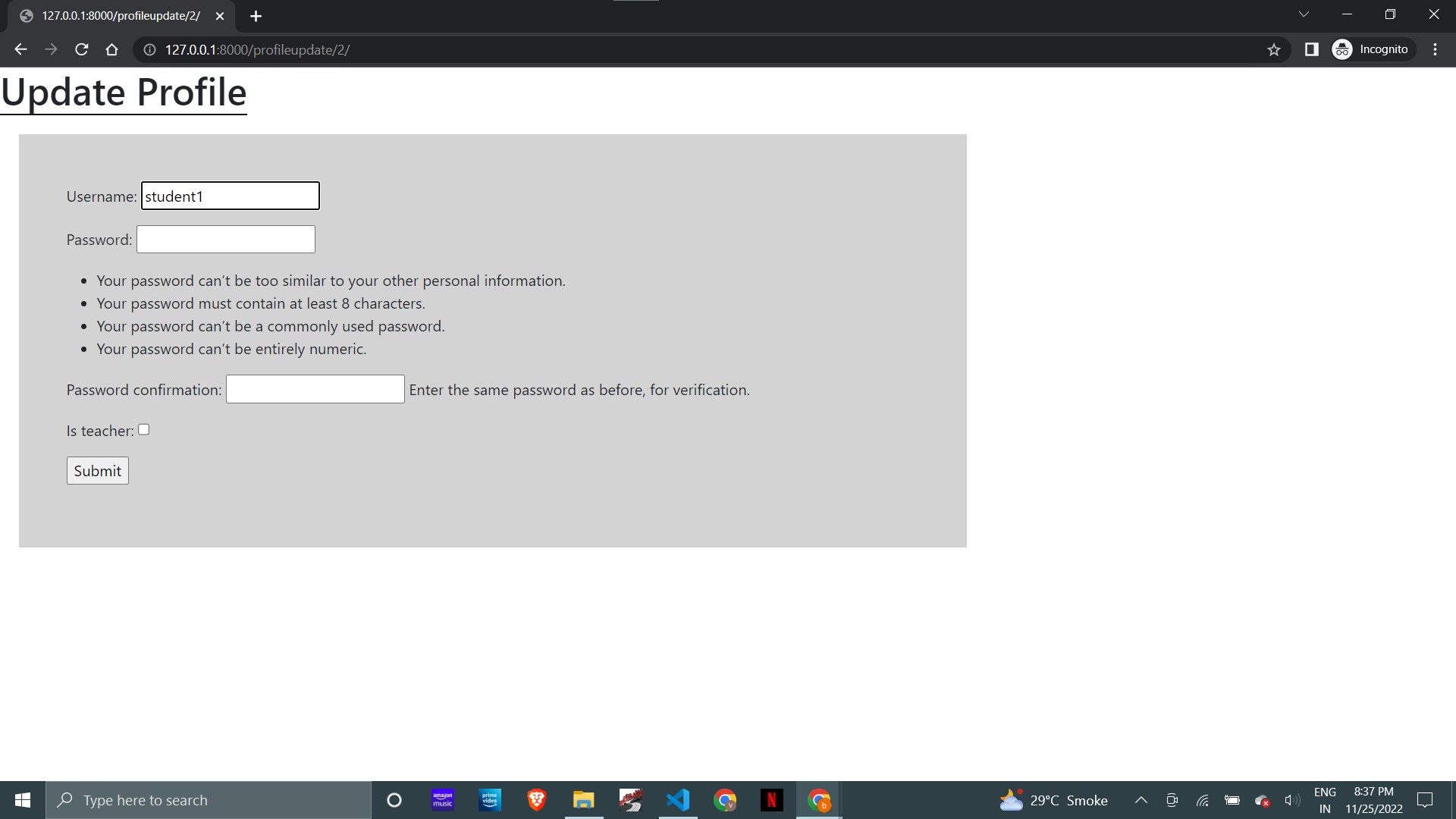Screen dimensions: 1456x819
Task: Focus the Password input field
Action: [x=226, y=240]
